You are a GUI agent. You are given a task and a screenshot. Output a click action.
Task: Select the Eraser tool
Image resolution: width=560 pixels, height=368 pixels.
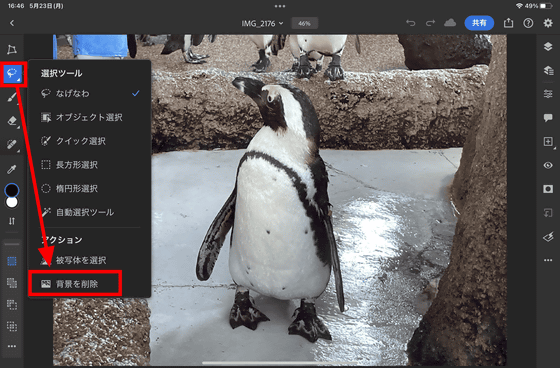click(x=12, y=120)
